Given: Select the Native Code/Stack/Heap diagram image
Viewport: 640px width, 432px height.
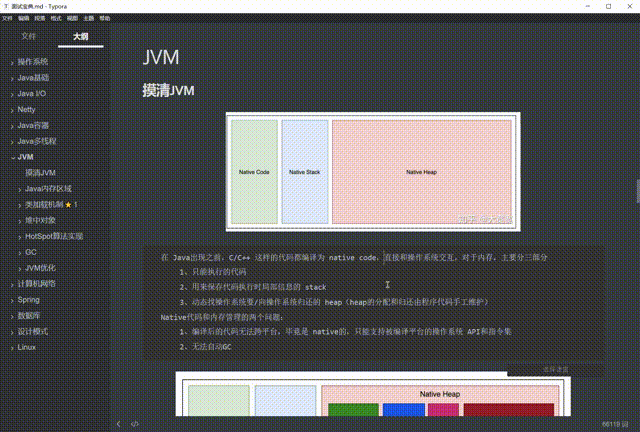Looking at the screenshot, I should point(373,171).
